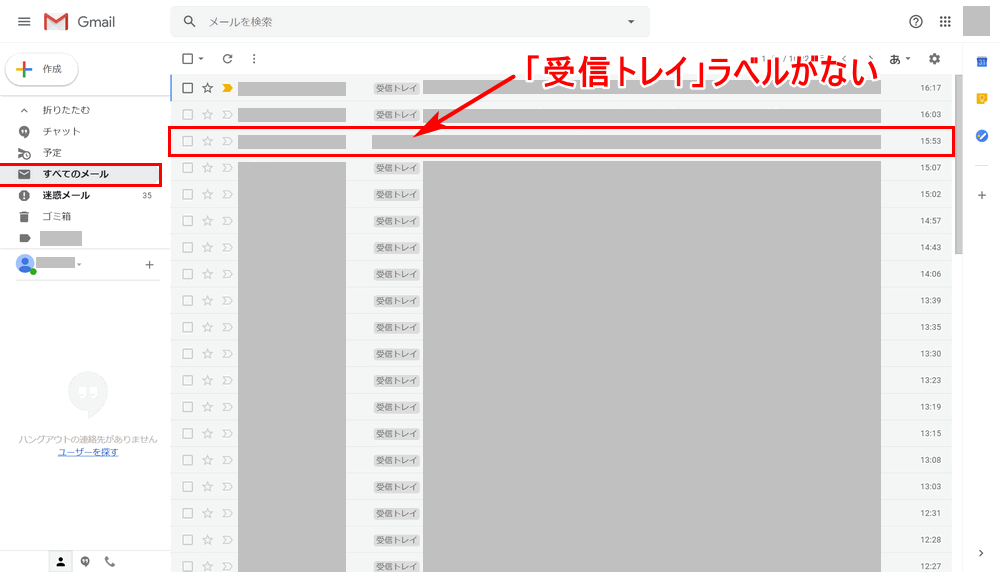Open 予定 scheduled label
Image resolution: width=1000 pixels, height=572 pixels.
click(x=52, y=152)
